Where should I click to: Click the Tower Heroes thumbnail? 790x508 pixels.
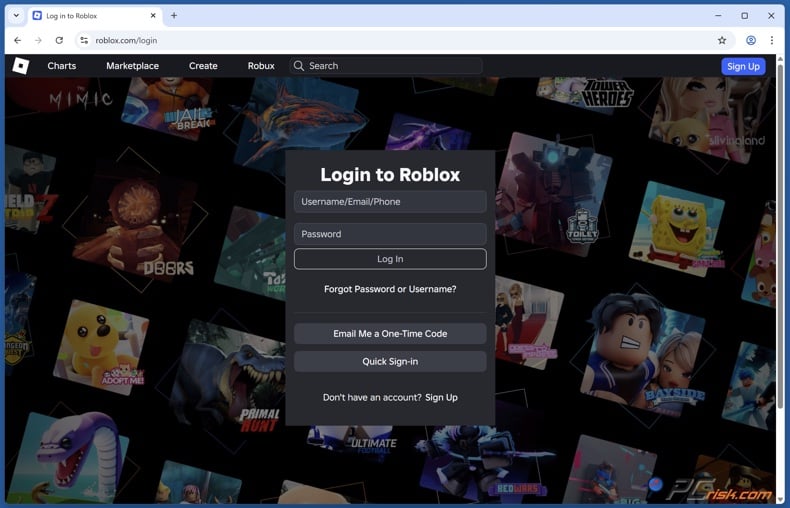coord(584,93)
